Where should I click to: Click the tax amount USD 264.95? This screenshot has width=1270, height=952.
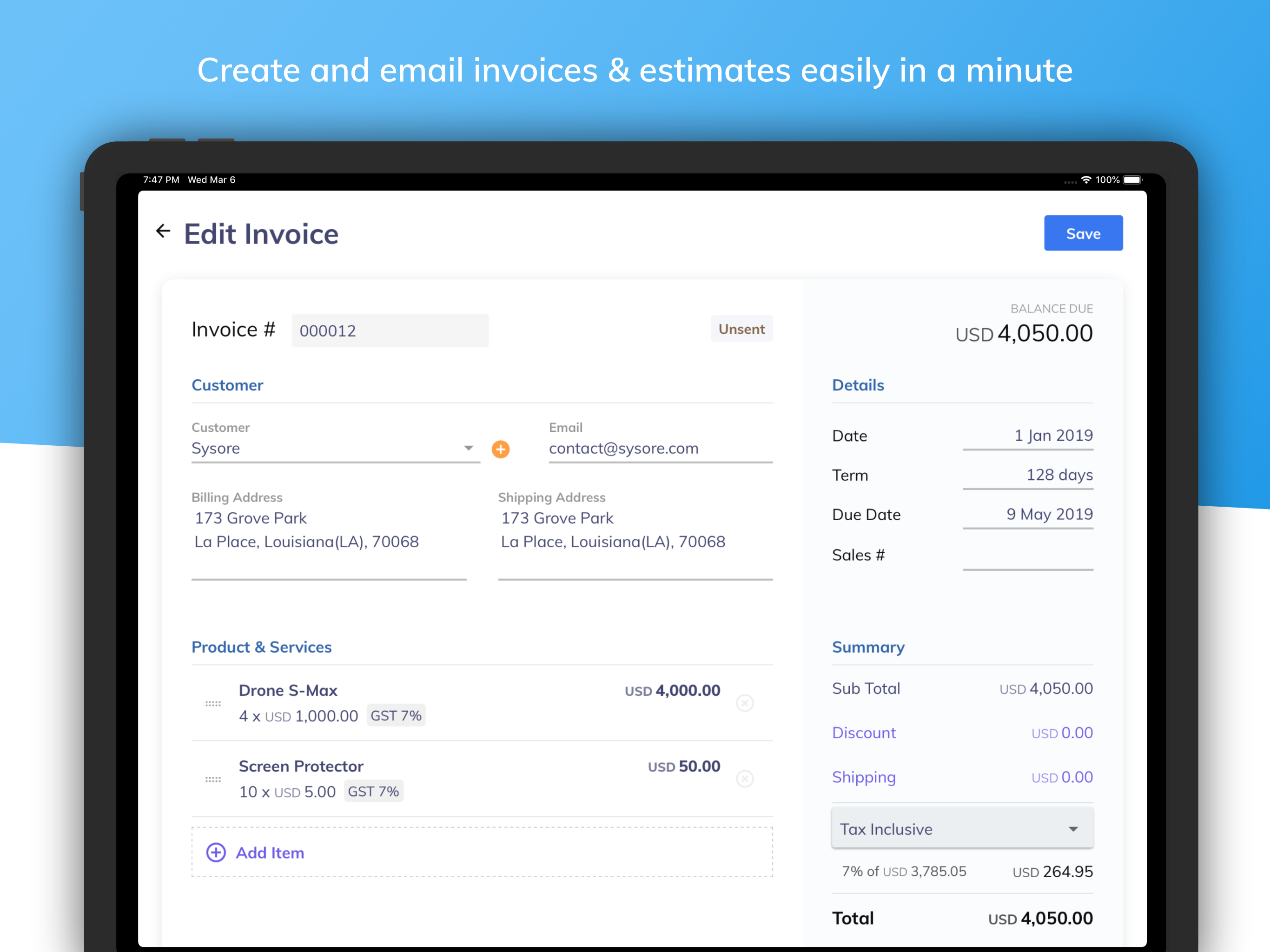(1052, 872)
